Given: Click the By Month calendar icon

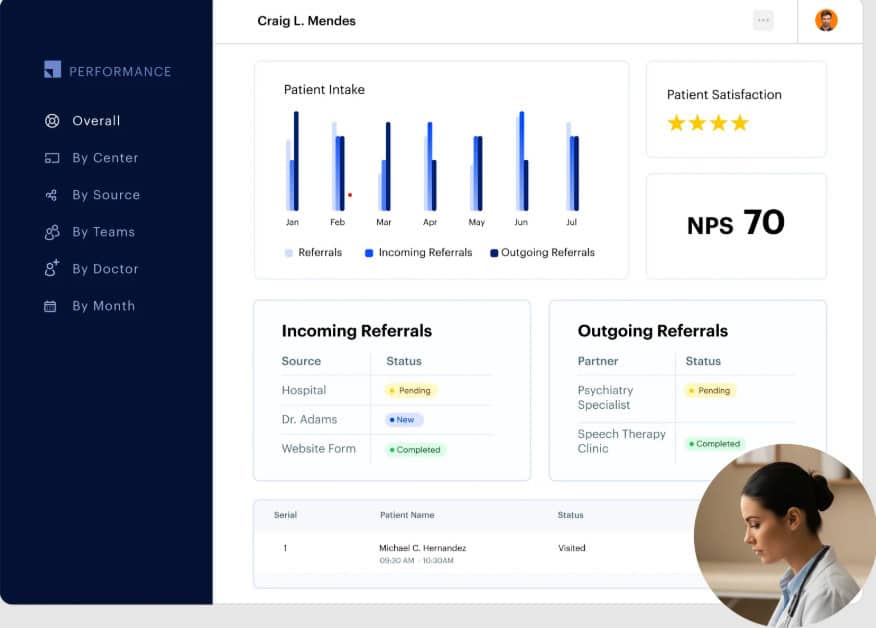Looking at the screenshot, I should pyautogui.click(x=51, y=306).
